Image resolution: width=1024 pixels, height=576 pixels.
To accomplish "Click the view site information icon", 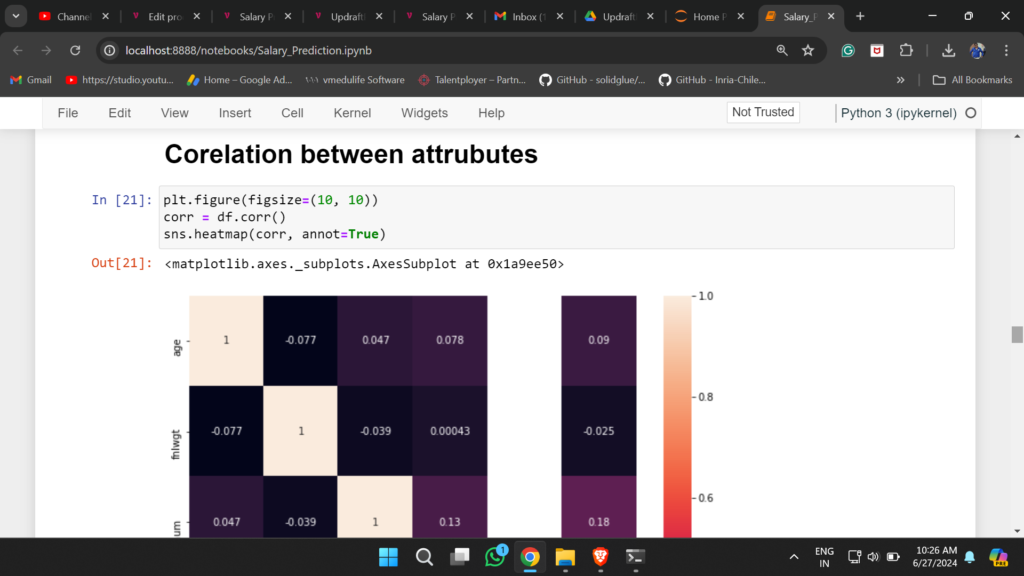I will click(x=110, y=50).
